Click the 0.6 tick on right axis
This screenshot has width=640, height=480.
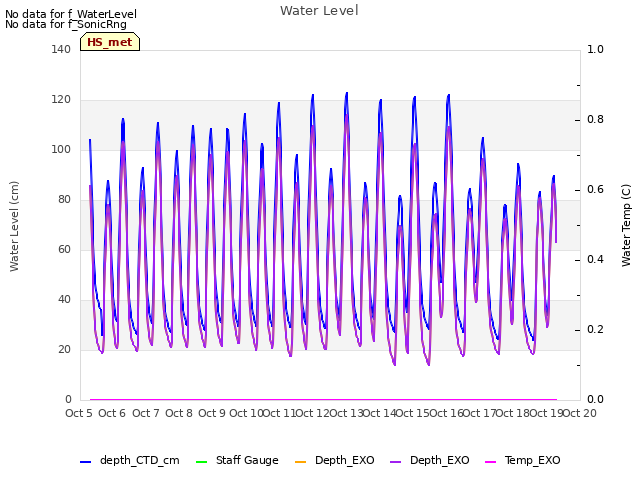[x=595, y=189]
